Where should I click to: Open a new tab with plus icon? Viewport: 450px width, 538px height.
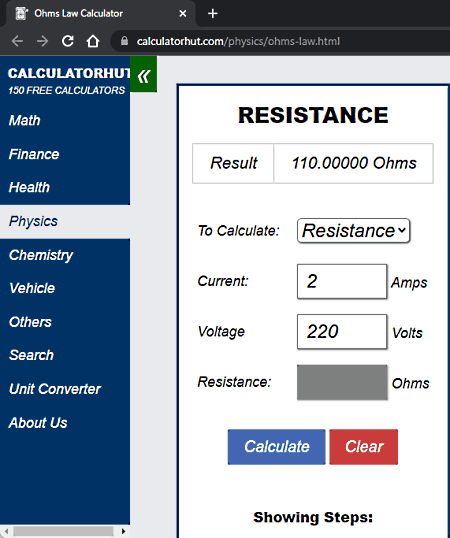pyautogui.click(x=213, y=14)
